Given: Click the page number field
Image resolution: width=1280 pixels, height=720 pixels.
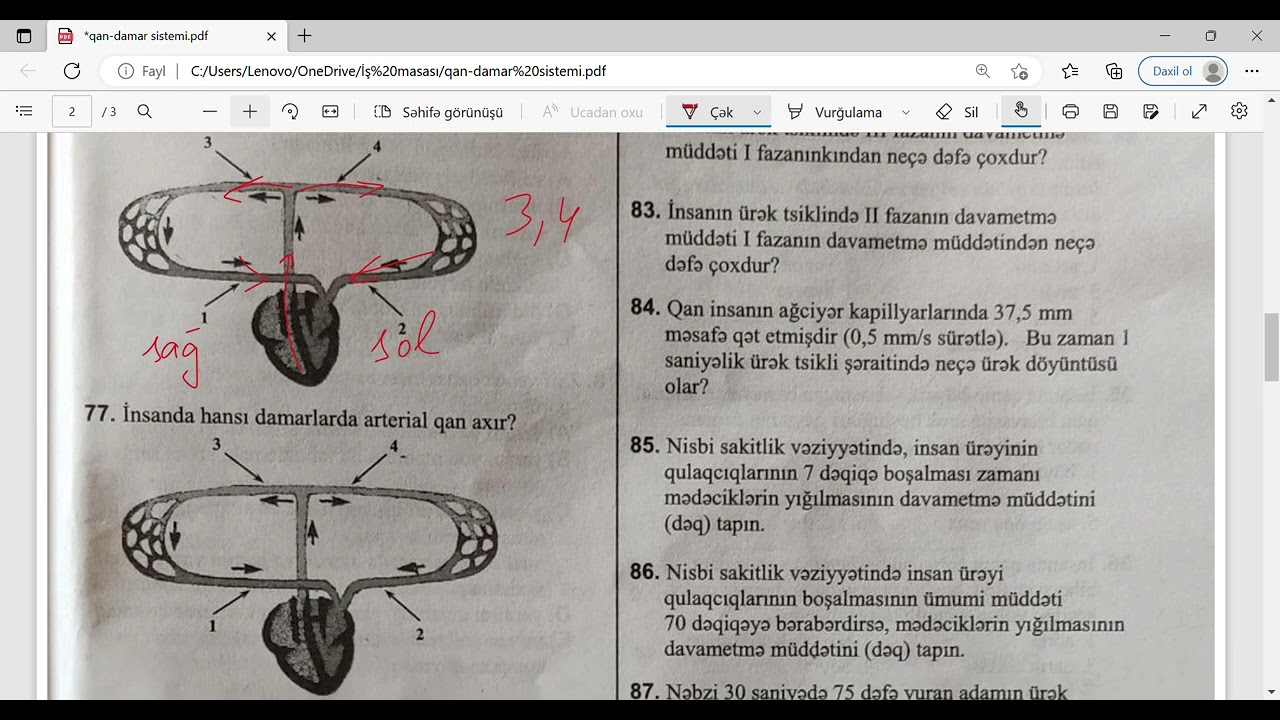Looking at the screenshot, I should click(x=72, y=112).
